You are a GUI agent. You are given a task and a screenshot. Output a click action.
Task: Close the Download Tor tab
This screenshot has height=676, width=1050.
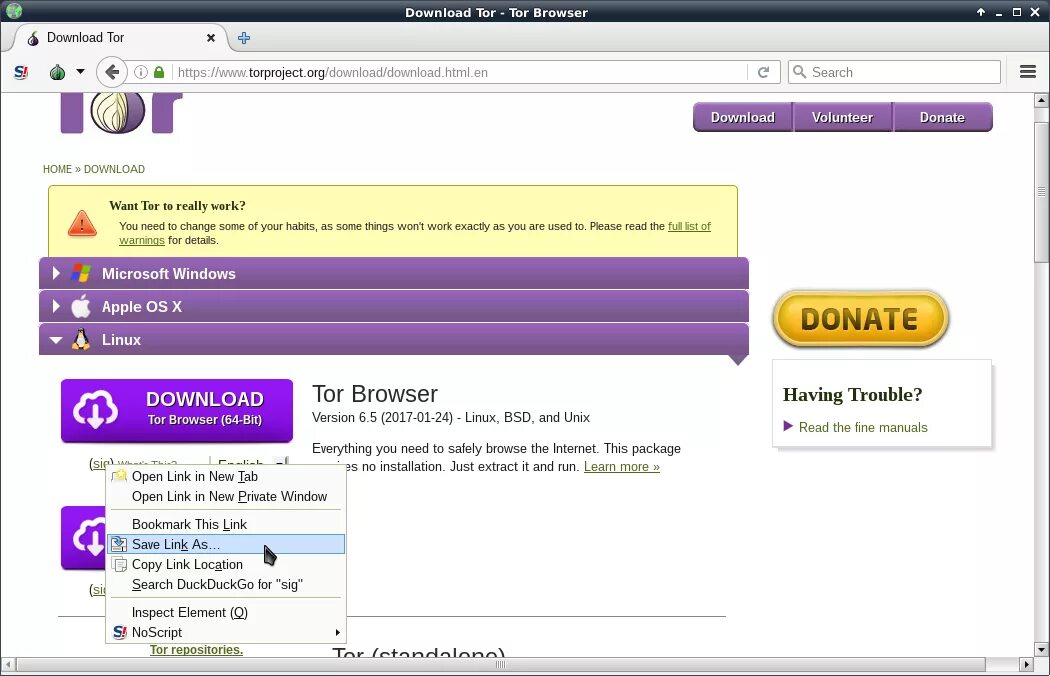point(211,38)
